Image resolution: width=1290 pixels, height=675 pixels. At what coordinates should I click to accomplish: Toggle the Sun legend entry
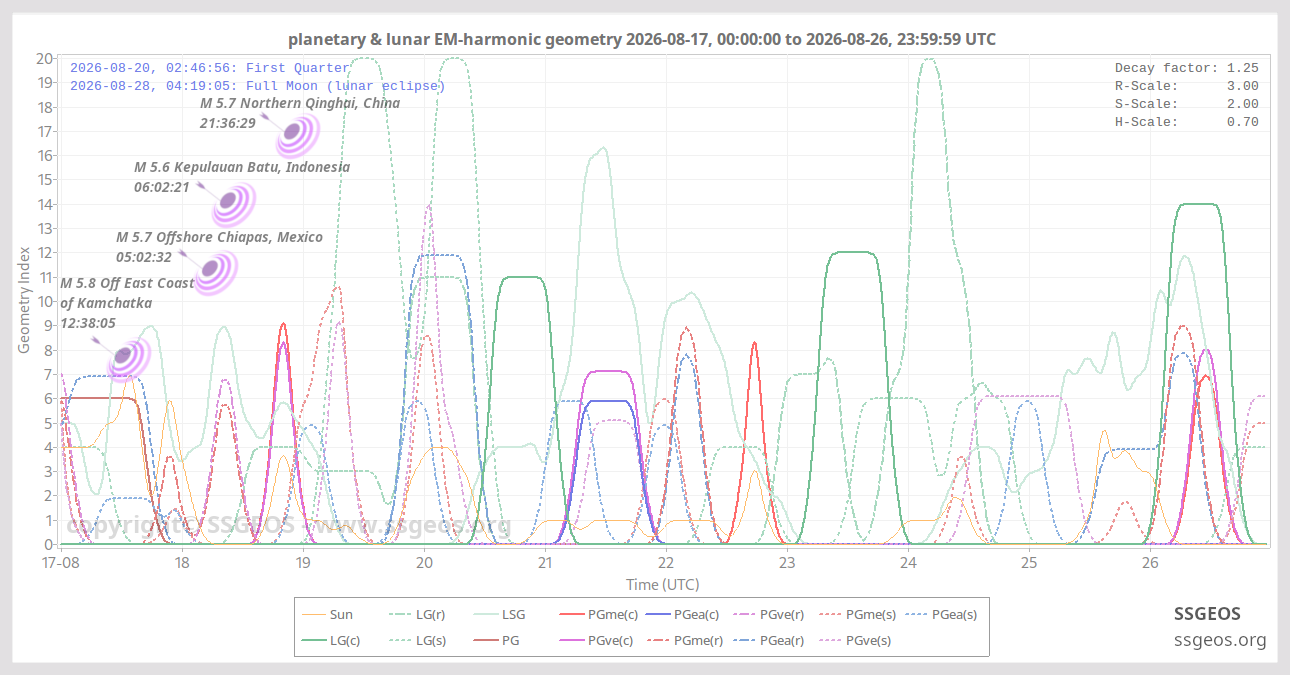click(327, 615)
